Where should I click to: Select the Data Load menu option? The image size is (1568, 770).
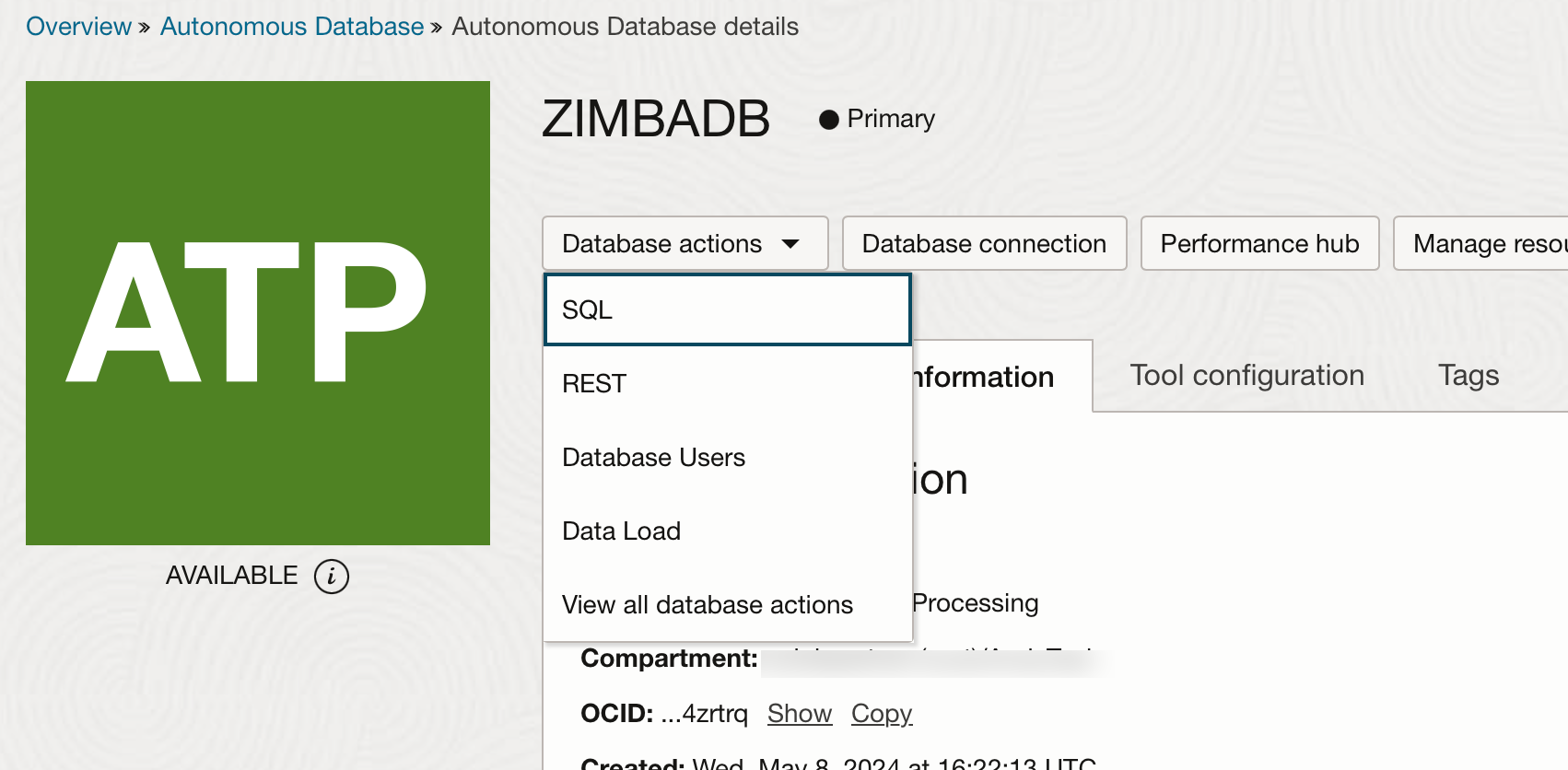[x=727, y=531]
